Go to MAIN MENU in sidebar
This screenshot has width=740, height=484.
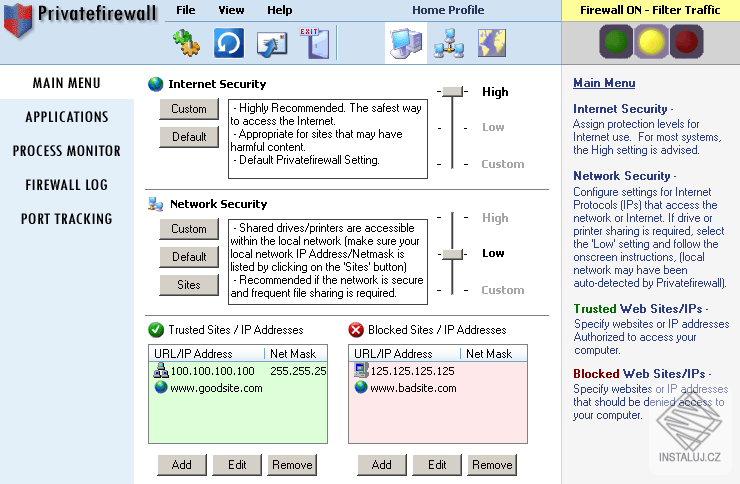(67, 83)
